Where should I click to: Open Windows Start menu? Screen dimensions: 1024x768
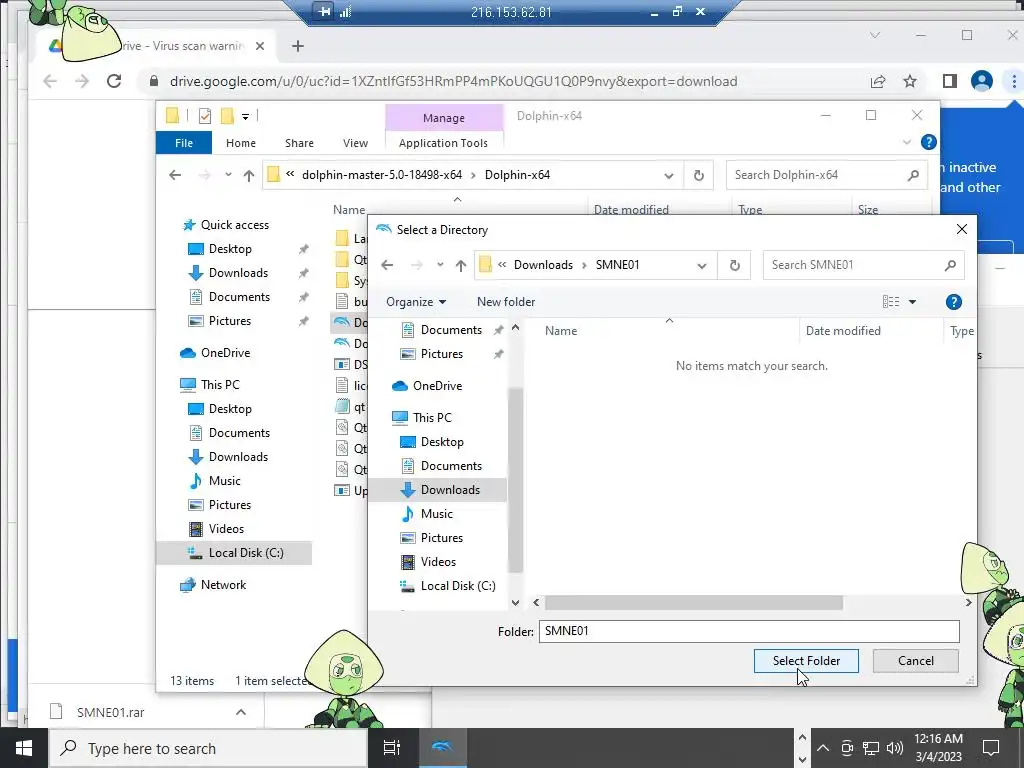point(24,748)
